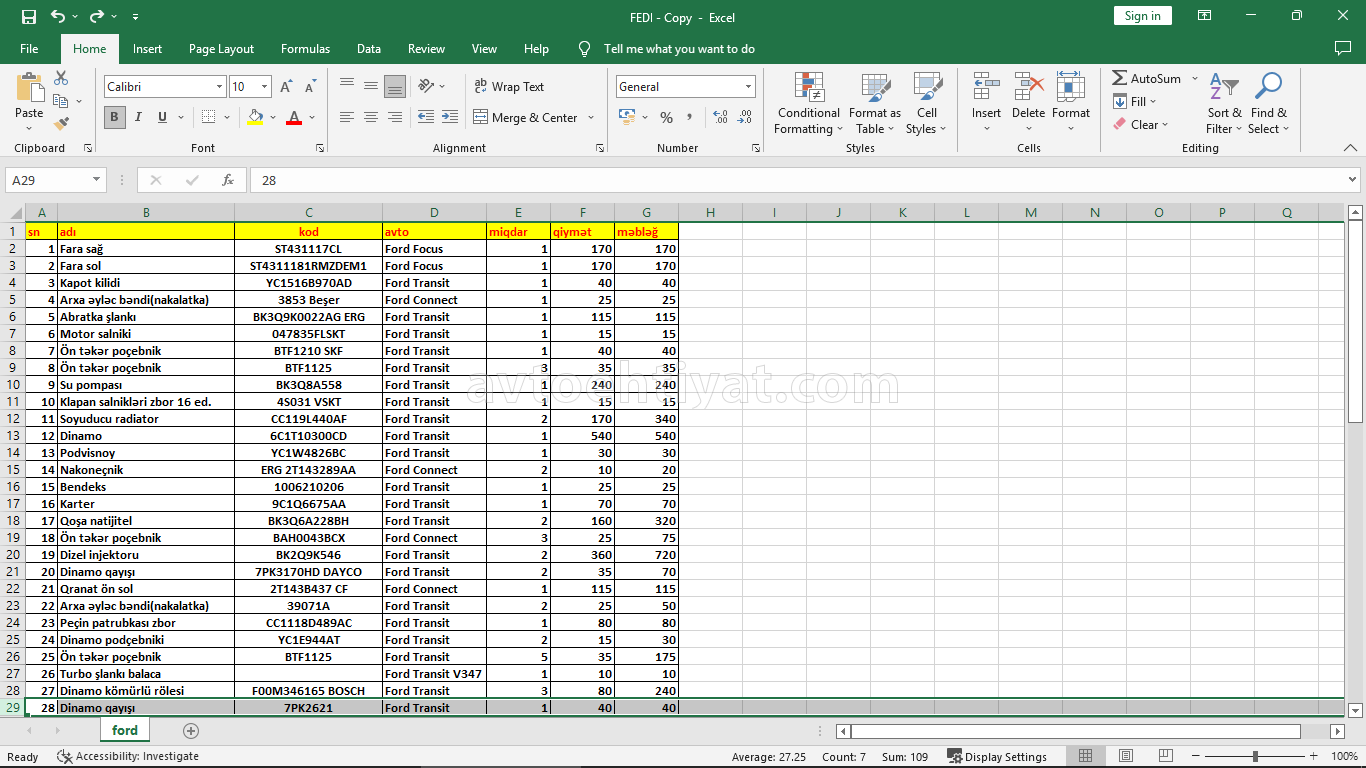The image size is (1366, 768).
Task: Toggle Underline formatting
Action: tap(162, 117)
